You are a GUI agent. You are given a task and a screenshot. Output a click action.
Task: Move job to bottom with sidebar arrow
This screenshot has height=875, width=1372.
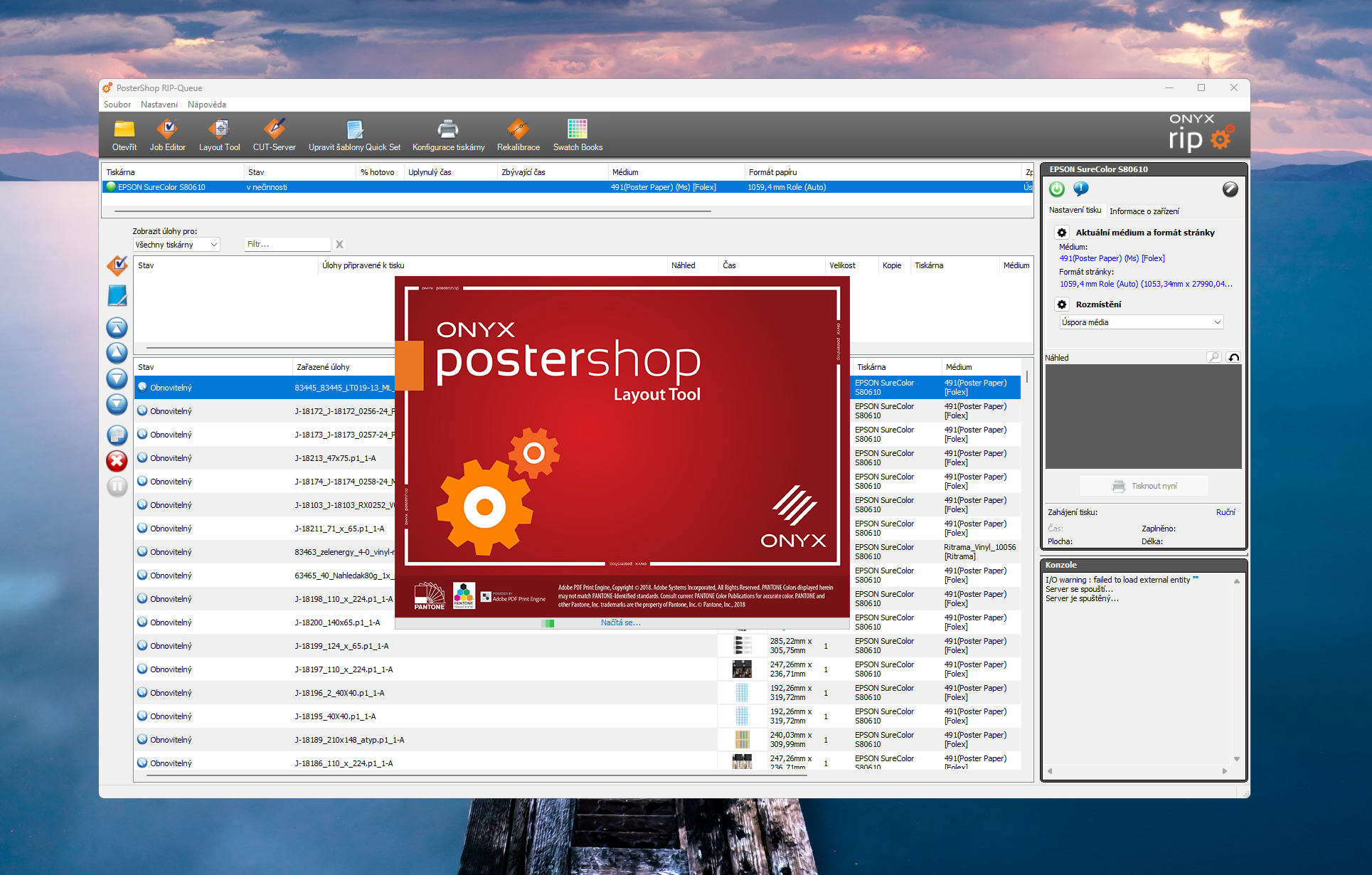117,404
